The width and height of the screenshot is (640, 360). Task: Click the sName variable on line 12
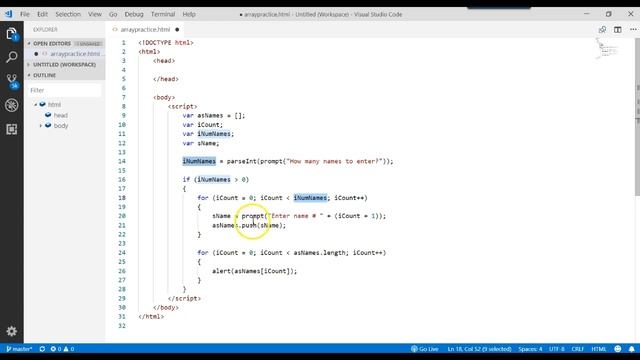(208, 143)
